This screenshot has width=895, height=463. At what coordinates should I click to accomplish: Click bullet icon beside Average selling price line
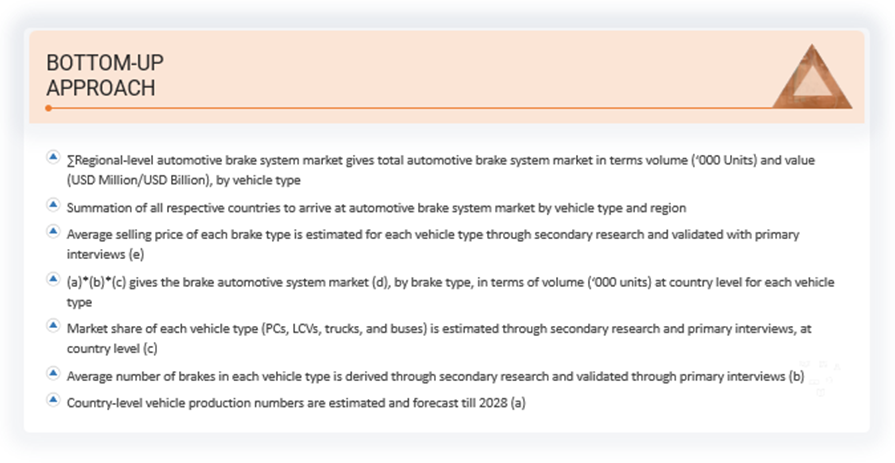52,232
